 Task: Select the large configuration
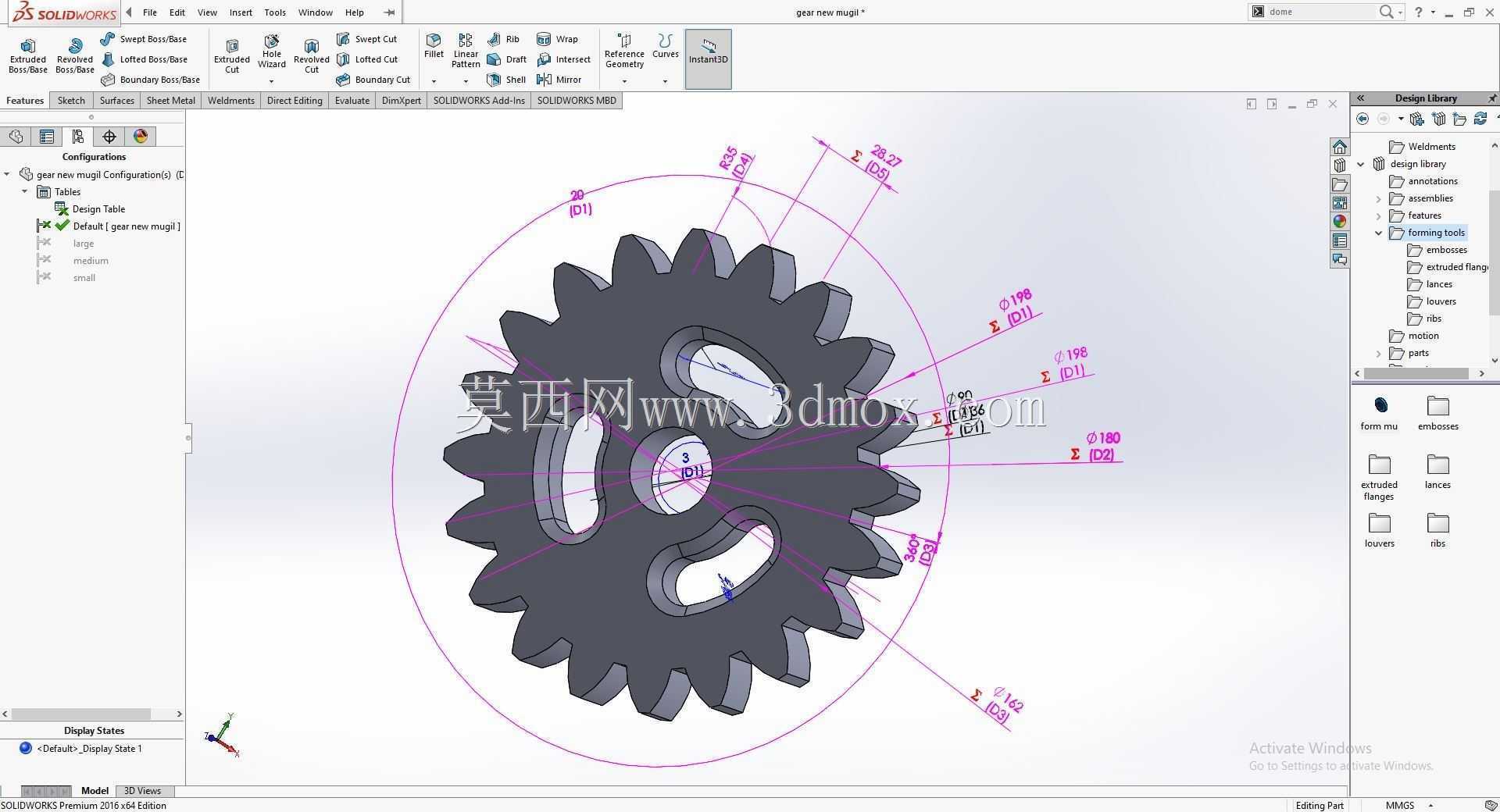pyautogui.click(x=84, y=244)
